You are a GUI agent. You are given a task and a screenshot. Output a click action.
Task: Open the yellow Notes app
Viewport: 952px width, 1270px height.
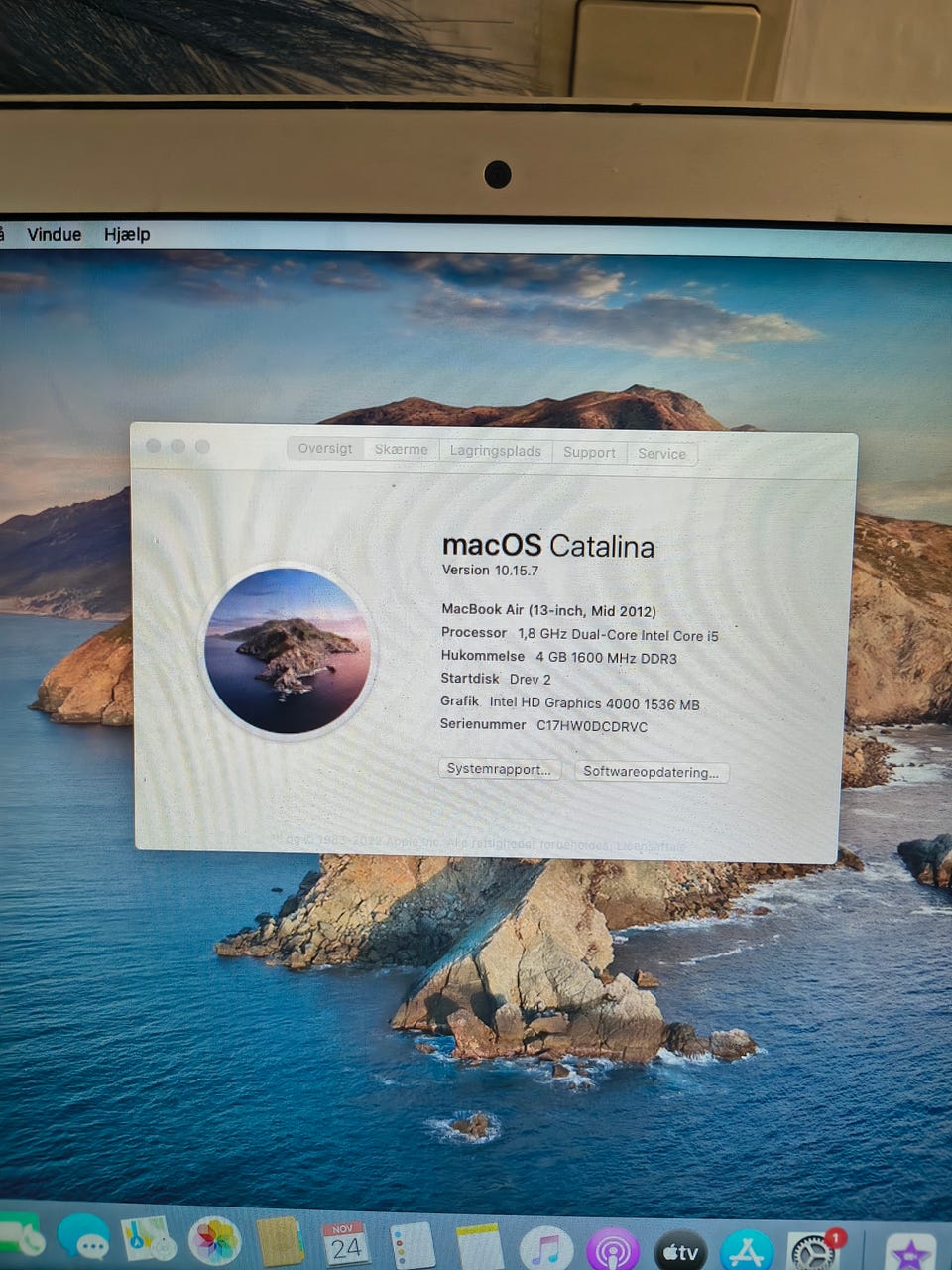[x=480, y=1246]
